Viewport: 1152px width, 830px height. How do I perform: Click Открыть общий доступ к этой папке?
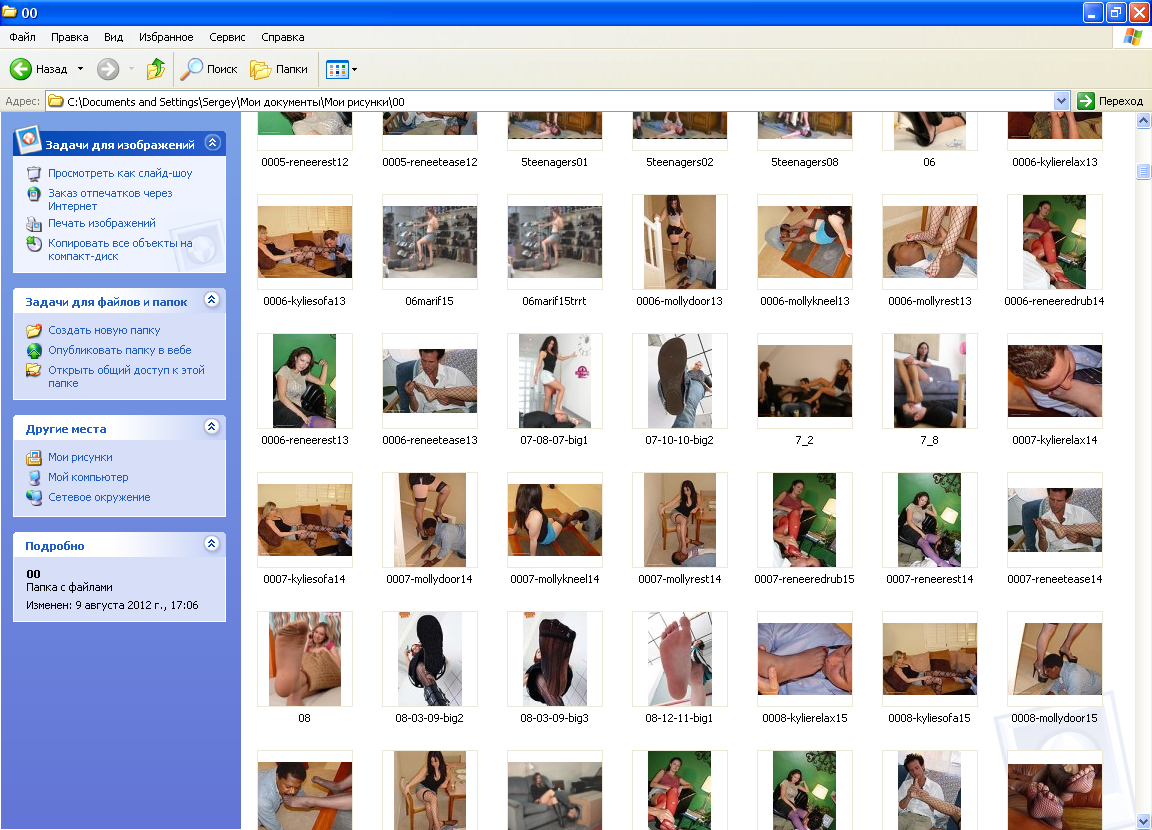point(126,377)
